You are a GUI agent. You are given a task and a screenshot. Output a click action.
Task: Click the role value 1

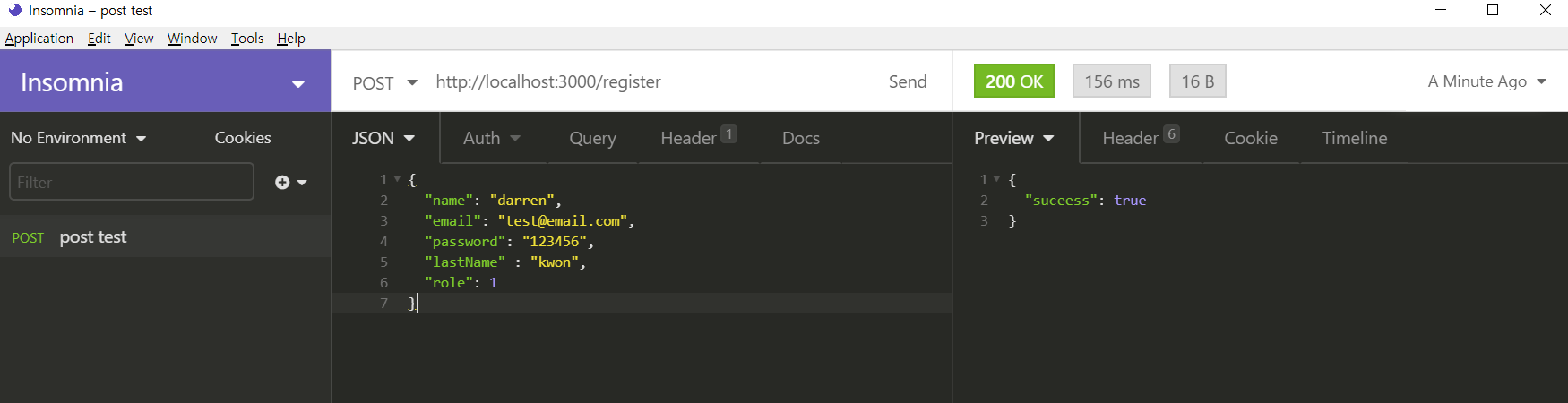click(x=493, y=282)
